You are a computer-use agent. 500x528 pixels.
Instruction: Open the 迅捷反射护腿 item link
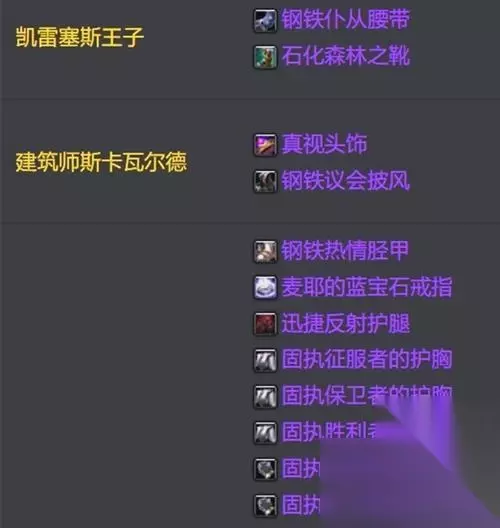tap(345, 323)
